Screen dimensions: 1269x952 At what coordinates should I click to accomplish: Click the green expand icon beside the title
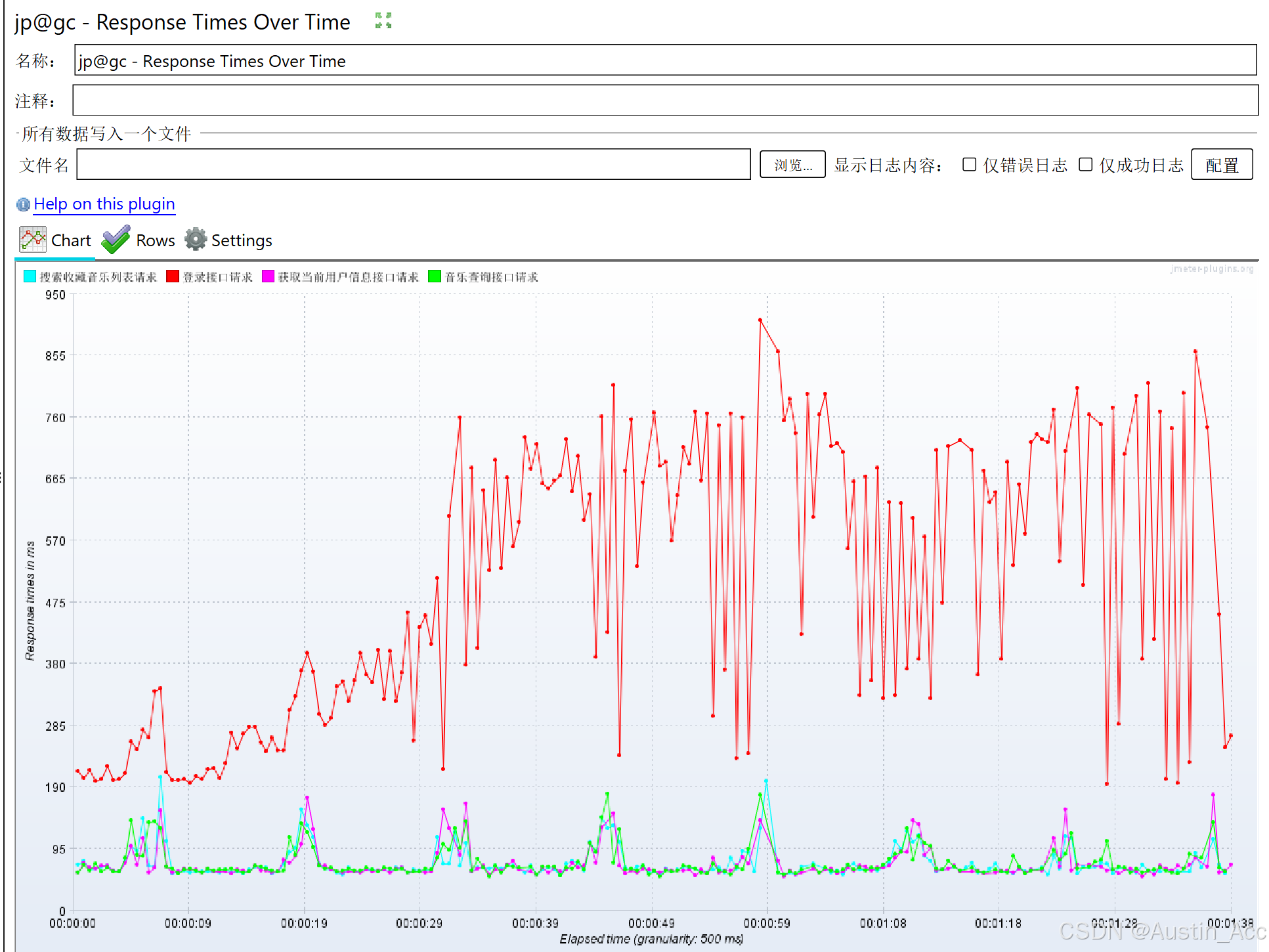coord(383,21)
